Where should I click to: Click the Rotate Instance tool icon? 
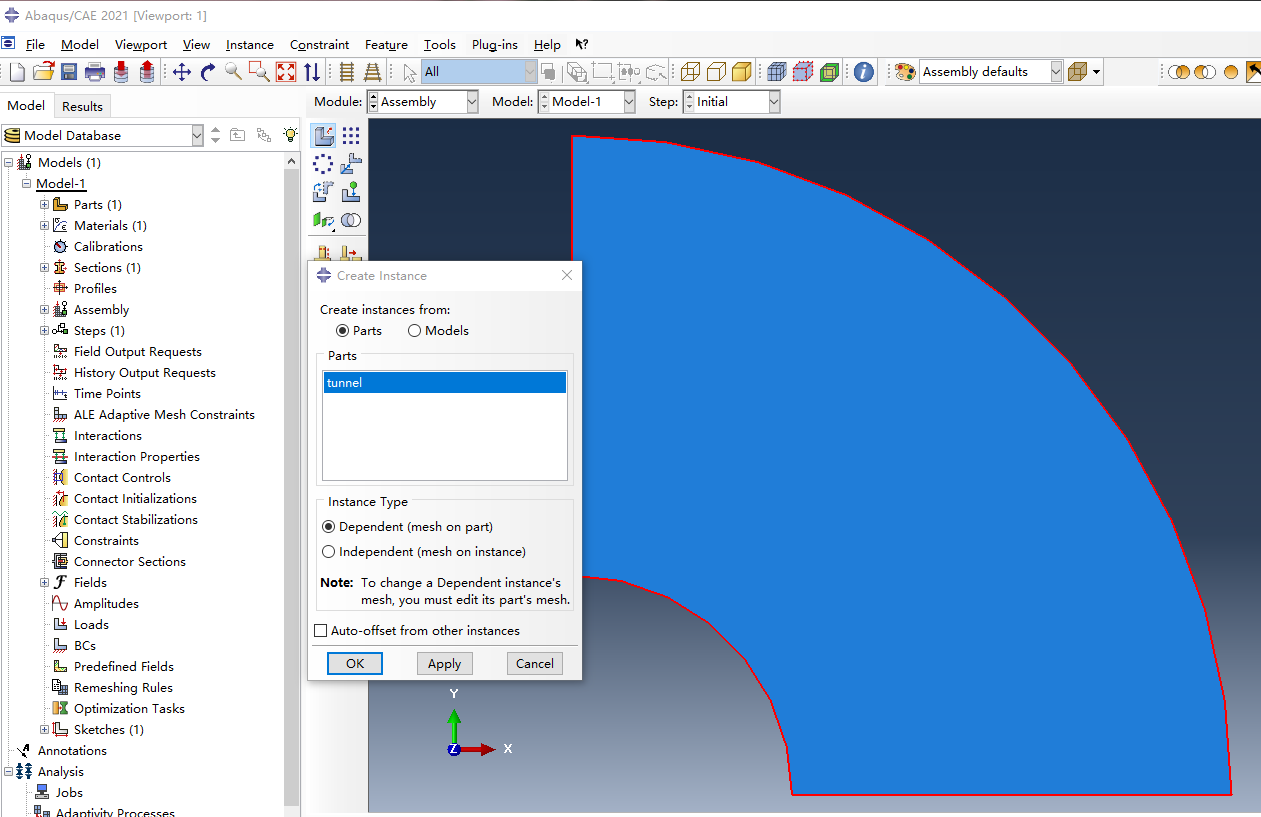point(323,192)
